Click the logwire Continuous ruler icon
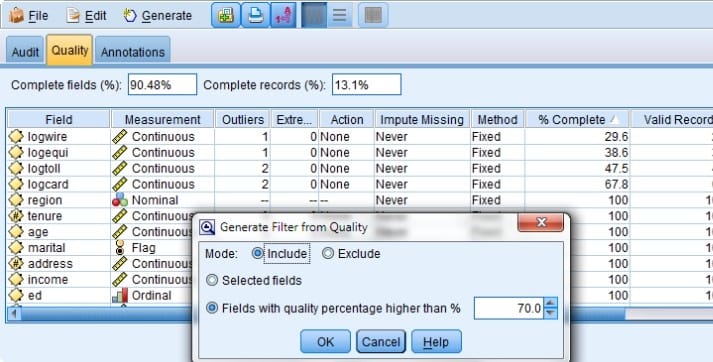 pos(120,136)
